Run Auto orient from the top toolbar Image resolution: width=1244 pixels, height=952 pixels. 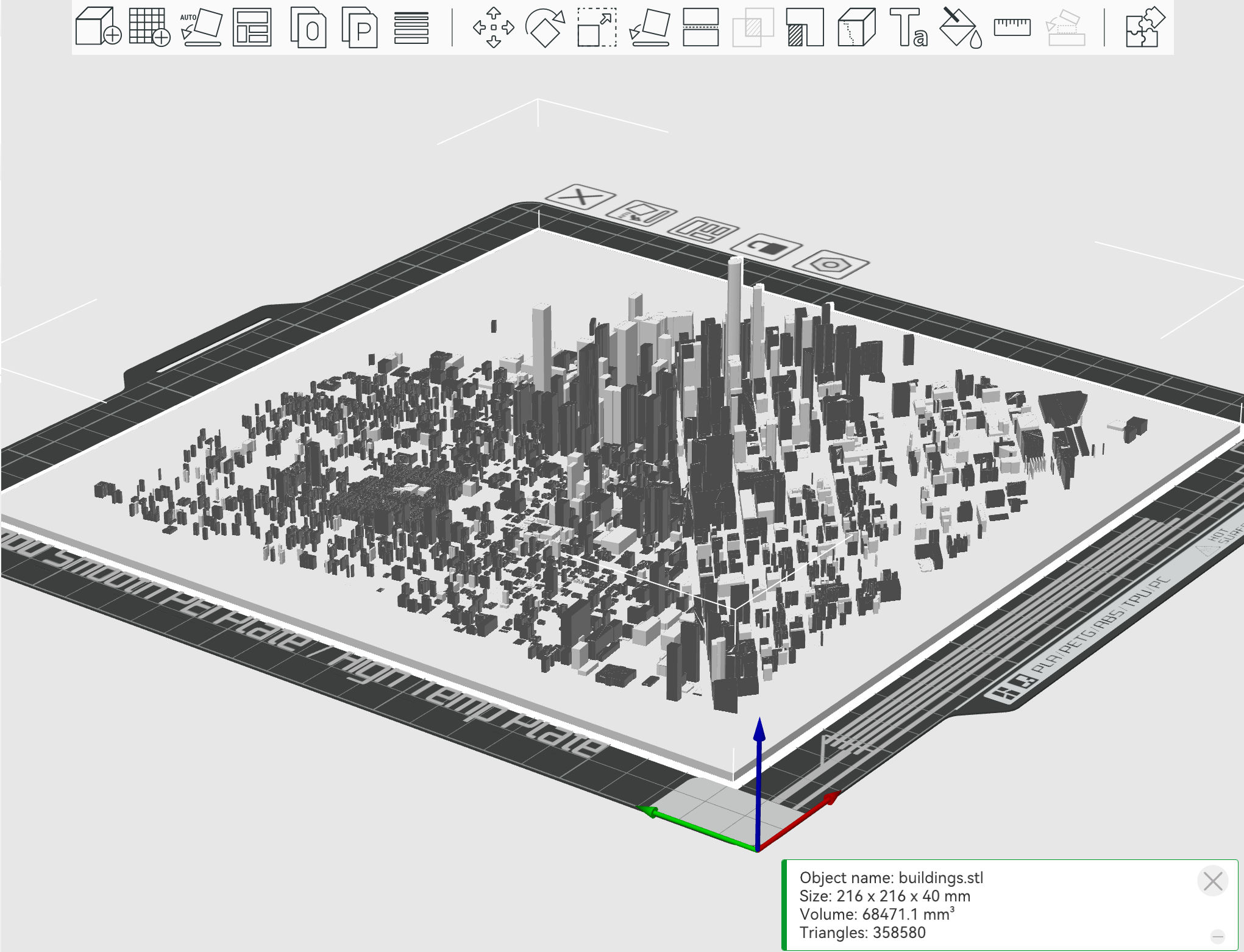click(201, 27)
